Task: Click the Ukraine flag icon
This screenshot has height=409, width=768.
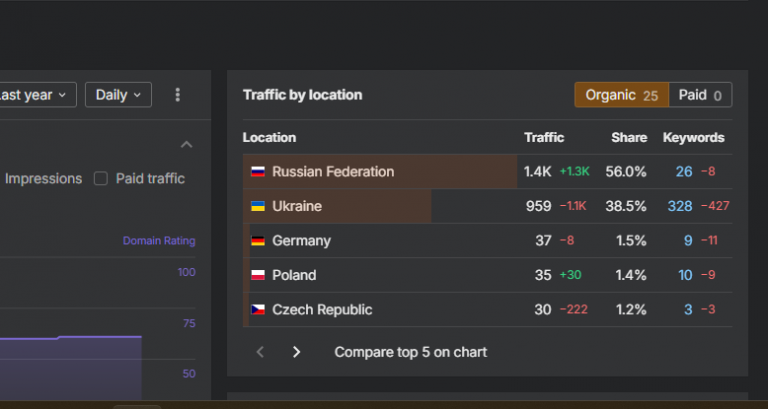Action: point(257,206)
